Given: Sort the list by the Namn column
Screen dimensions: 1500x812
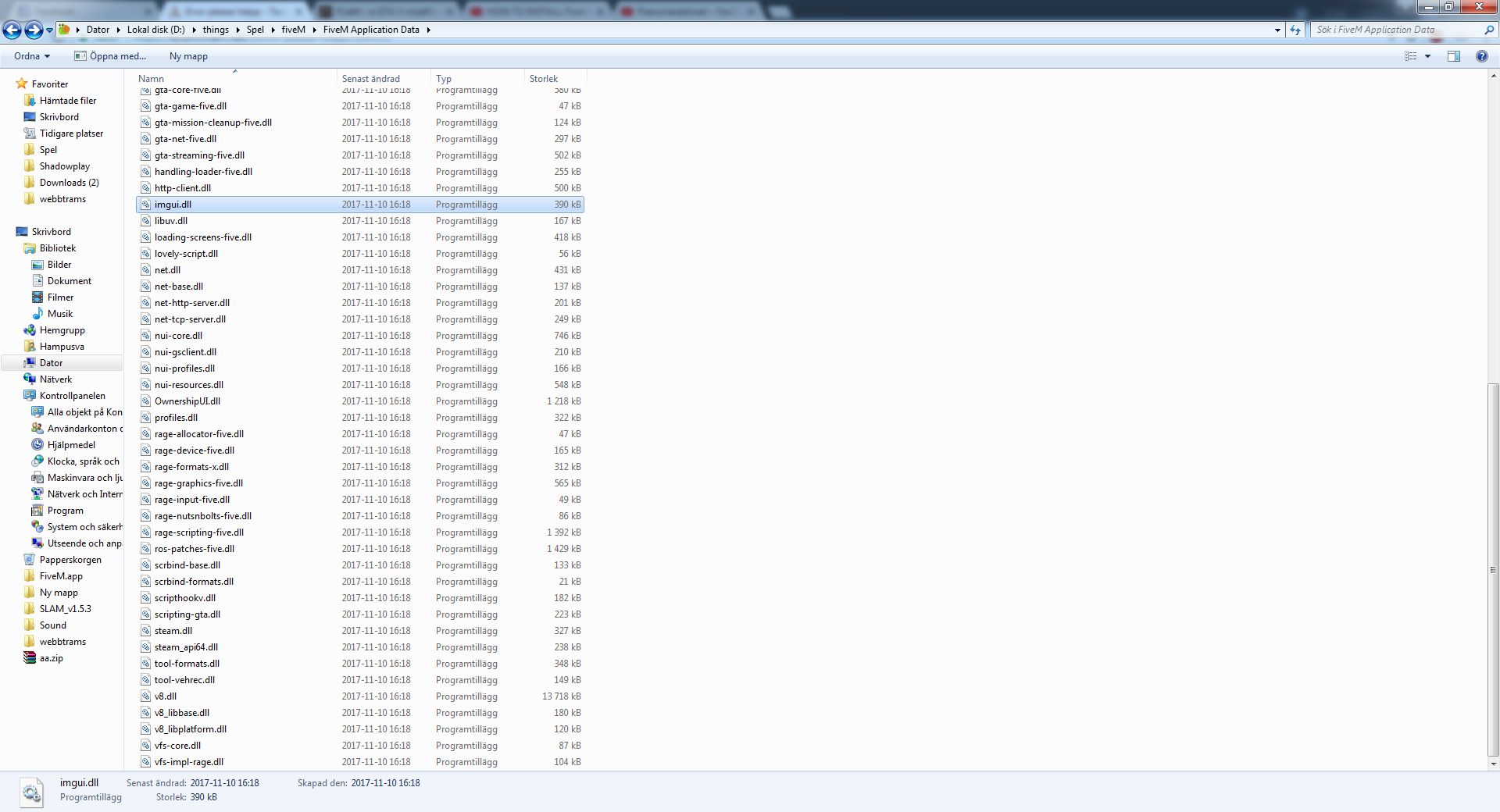Looking at the screenshot, I should (235, 79).
